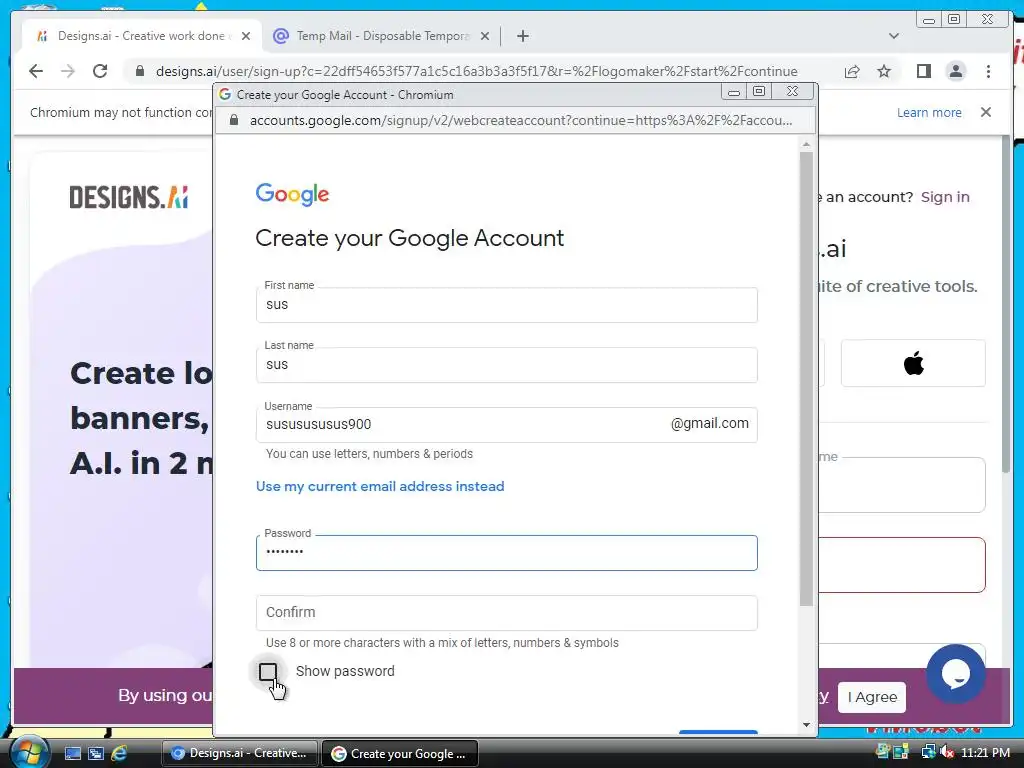Open the chat support bubble
Viewport: 1024px width, 768px height.
tap(955, 674)
